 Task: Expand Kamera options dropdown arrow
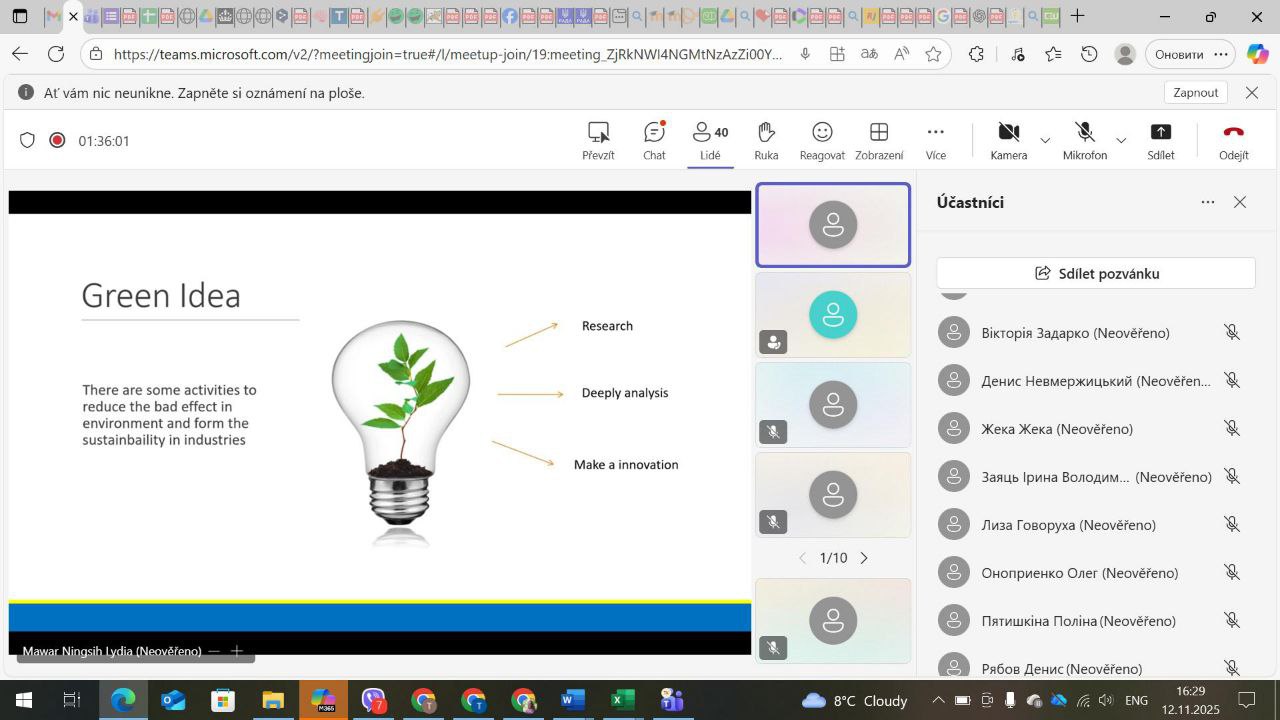[1045, 141]
